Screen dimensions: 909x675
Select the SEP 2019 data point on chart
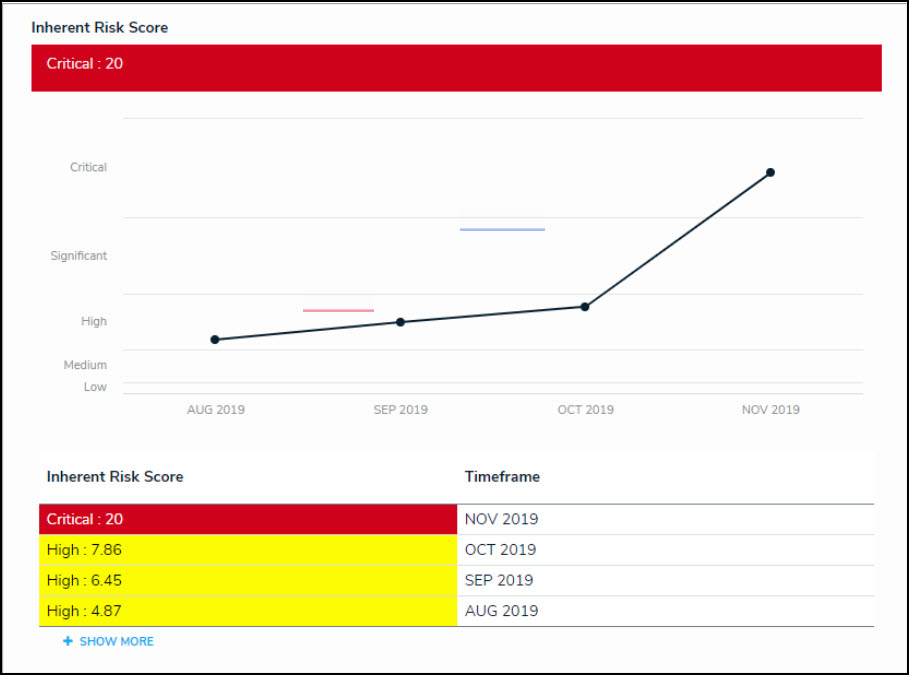401,322
